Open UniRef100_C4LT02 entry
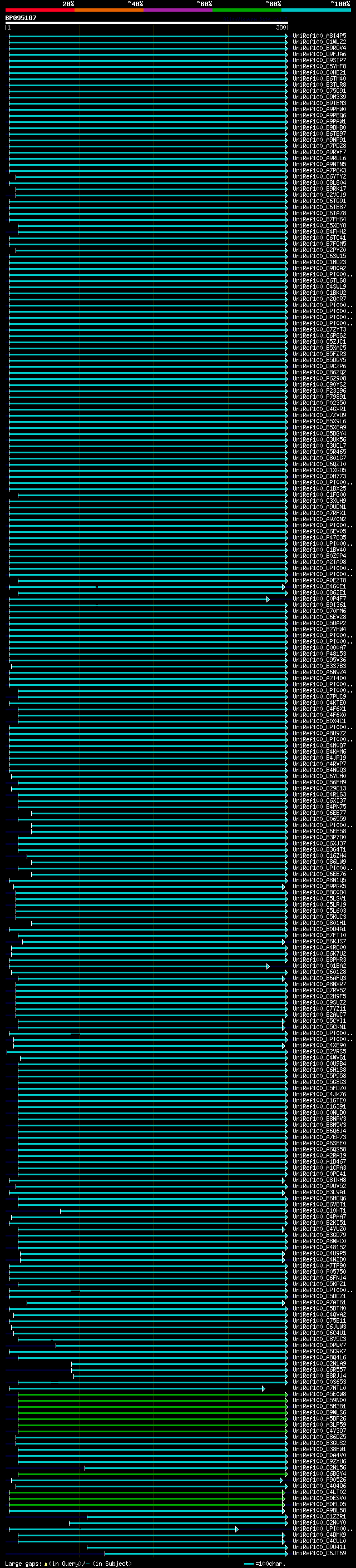The height and width of the screenshot is (1568, 356). 319,1492
